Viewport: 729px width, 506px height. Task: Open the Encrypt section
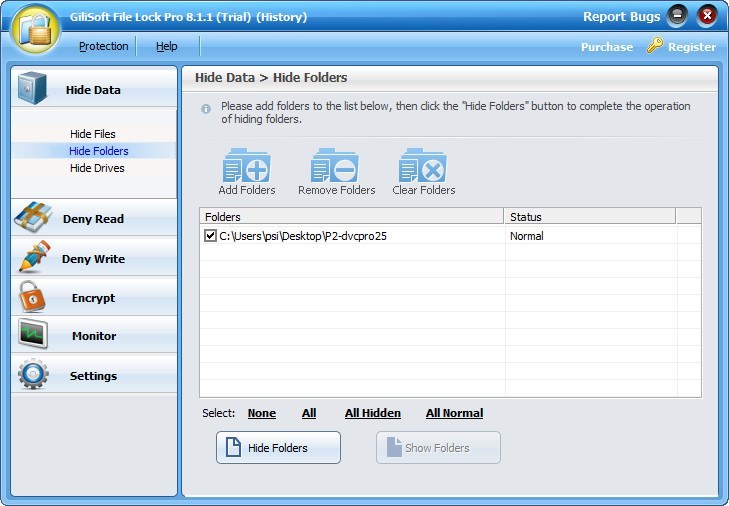pyautogui.click(x=94, y=297)
